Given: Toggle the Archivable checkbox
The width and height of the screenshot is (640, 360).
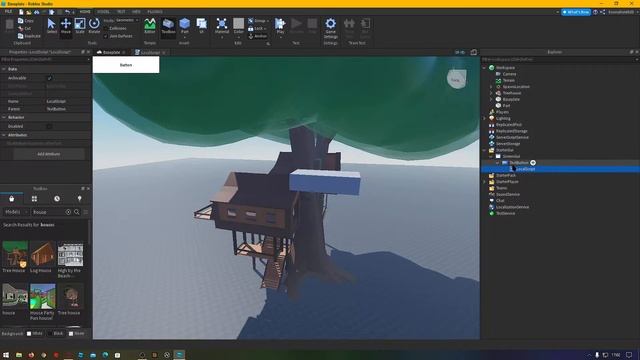Looking at the screenshot, I should (x=50, y=78).
